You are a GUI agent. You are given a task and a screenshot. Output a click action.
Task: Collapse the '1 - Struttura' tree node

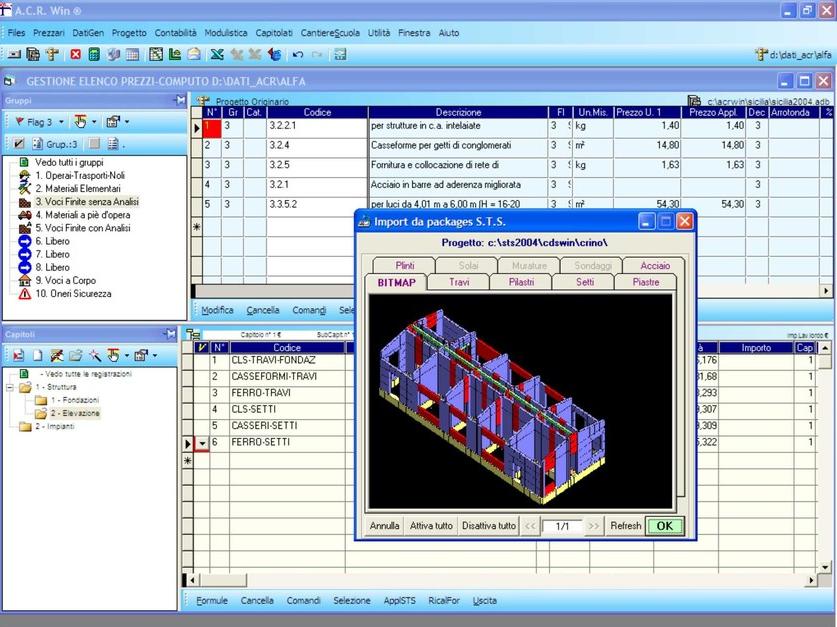[x=11, y=386]
